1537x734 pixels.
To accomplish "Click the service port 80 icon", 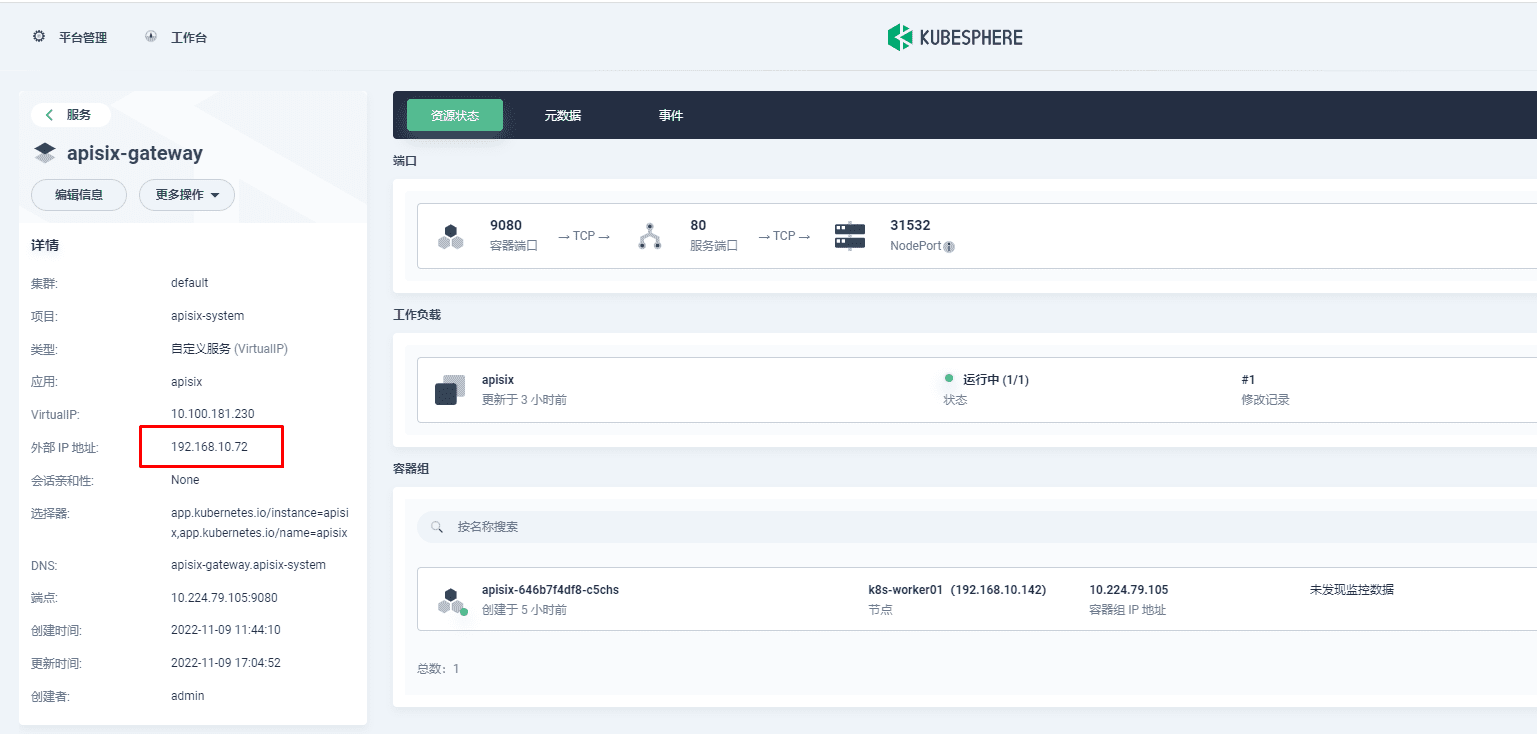I will tap(650, 237).
